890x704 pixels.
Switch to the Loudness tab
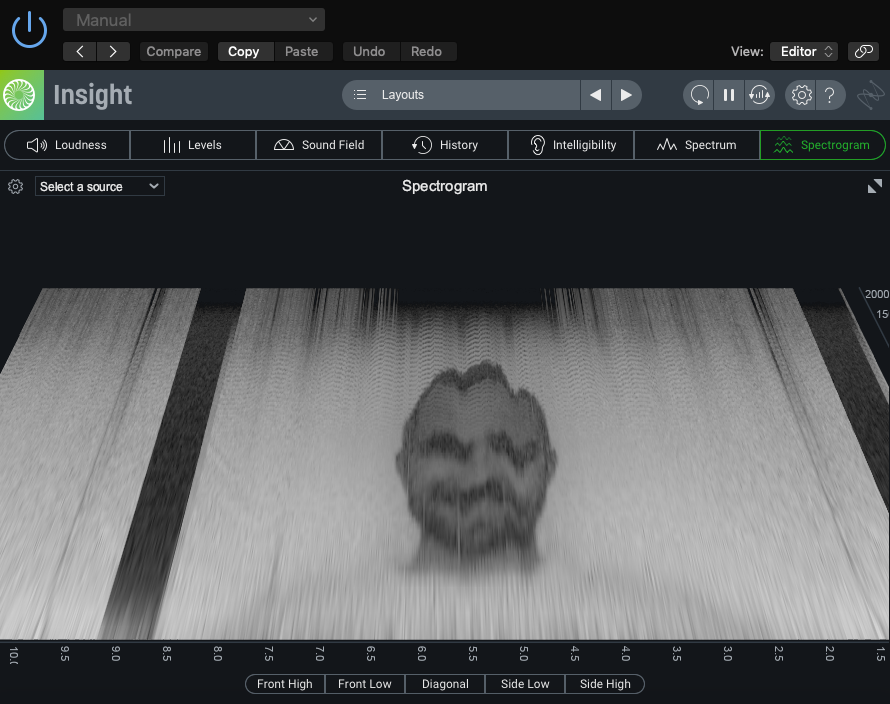tap(67, 145)
